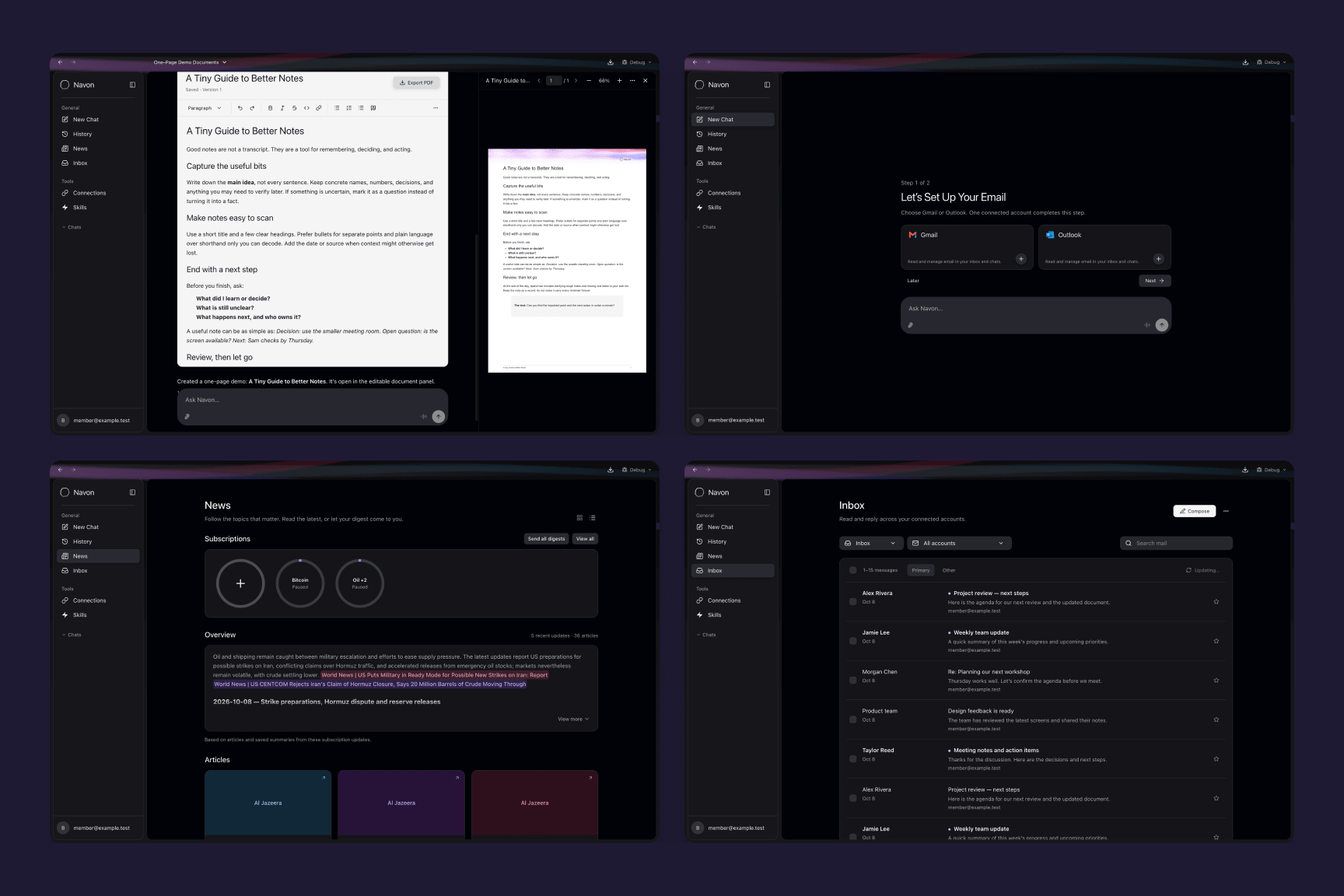Click Next in the email setup step
This screenshot has height=896, width=1344.
click(1154, 281)
